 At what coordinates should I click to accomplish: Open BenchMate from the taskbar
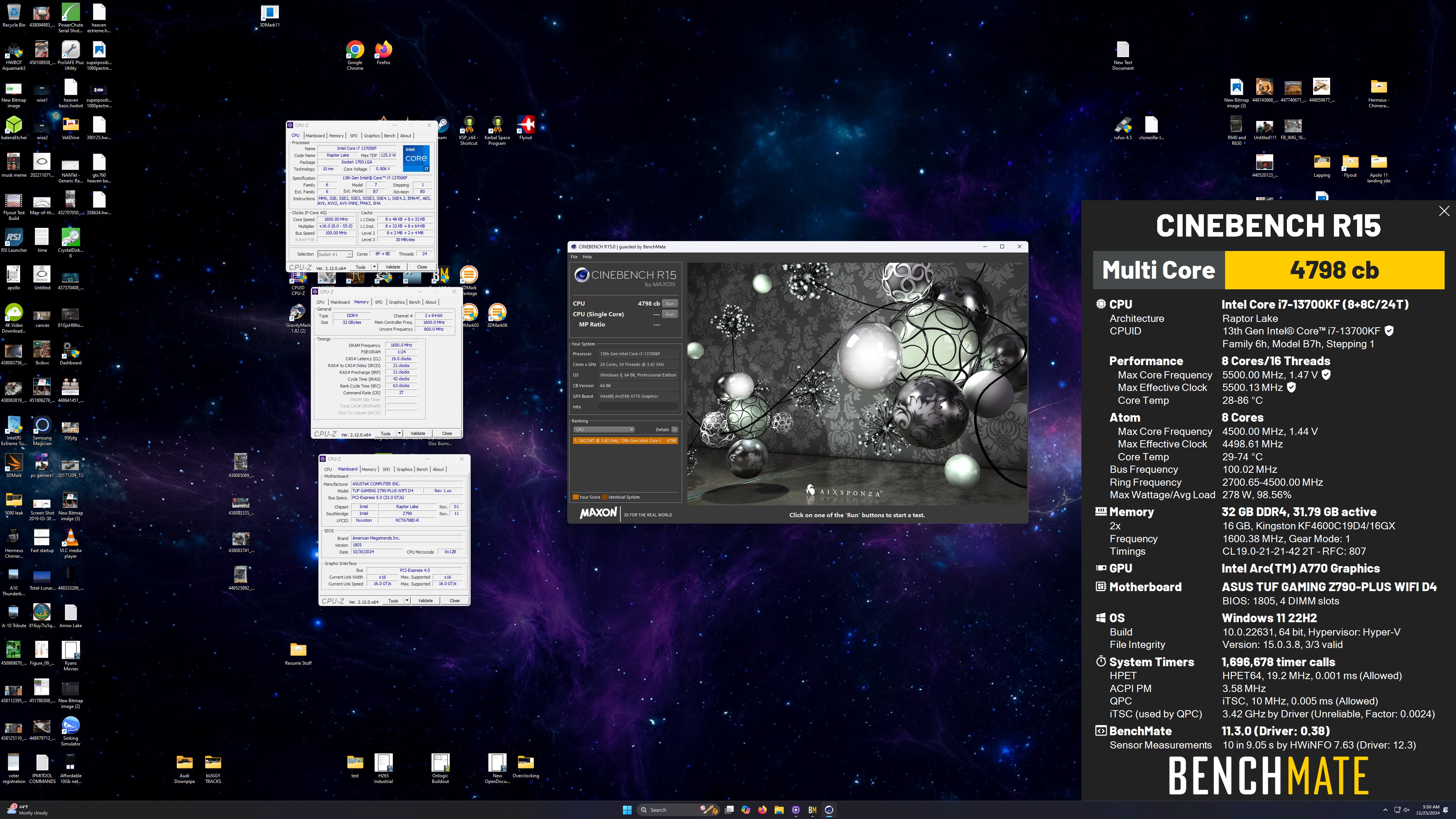click(x=812, y=810)
